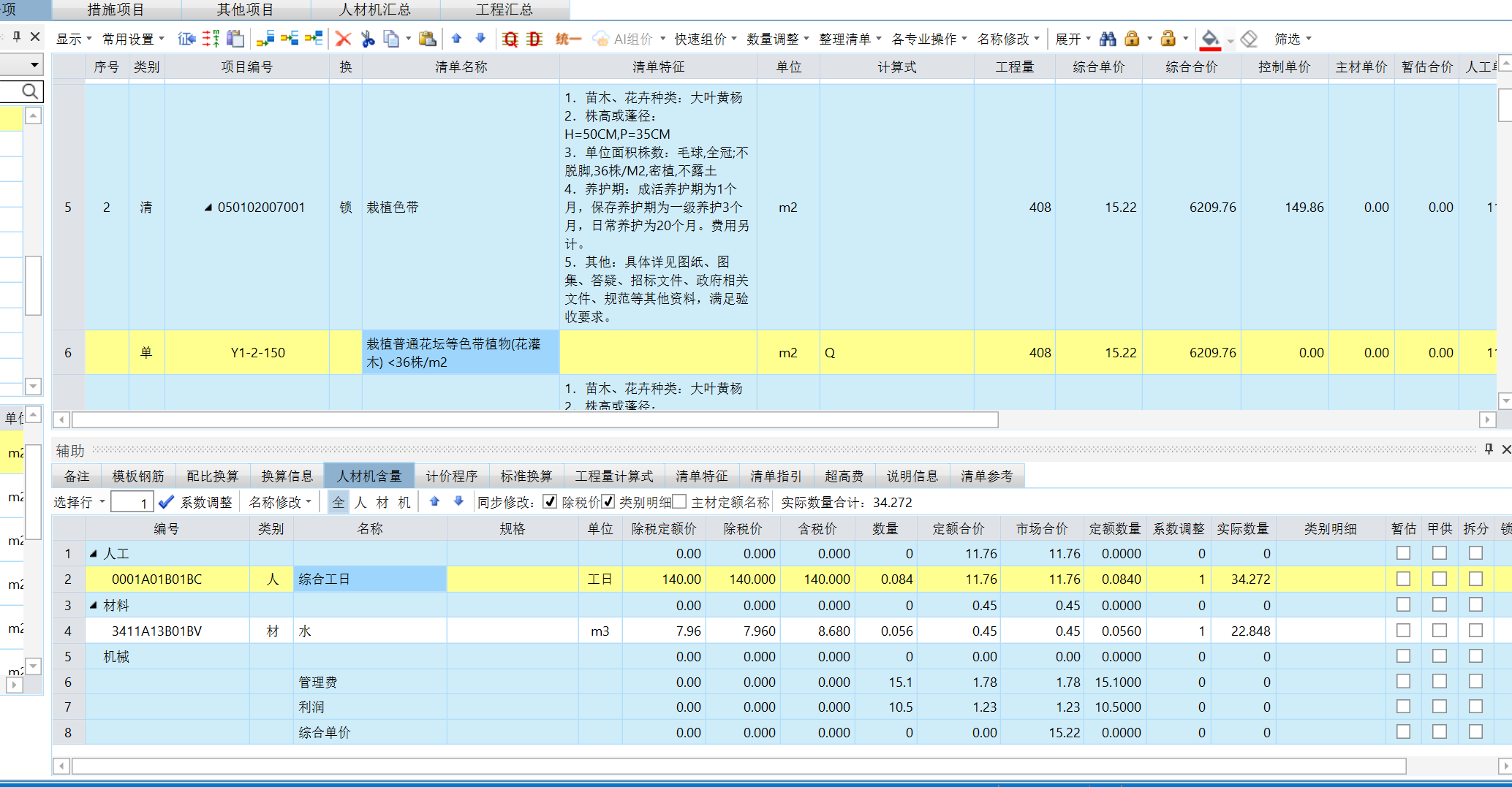The width and height of the screenshot is (1512, 787).
Task: Collapse the 050102007001 tree row
Action: click(208, 208)
